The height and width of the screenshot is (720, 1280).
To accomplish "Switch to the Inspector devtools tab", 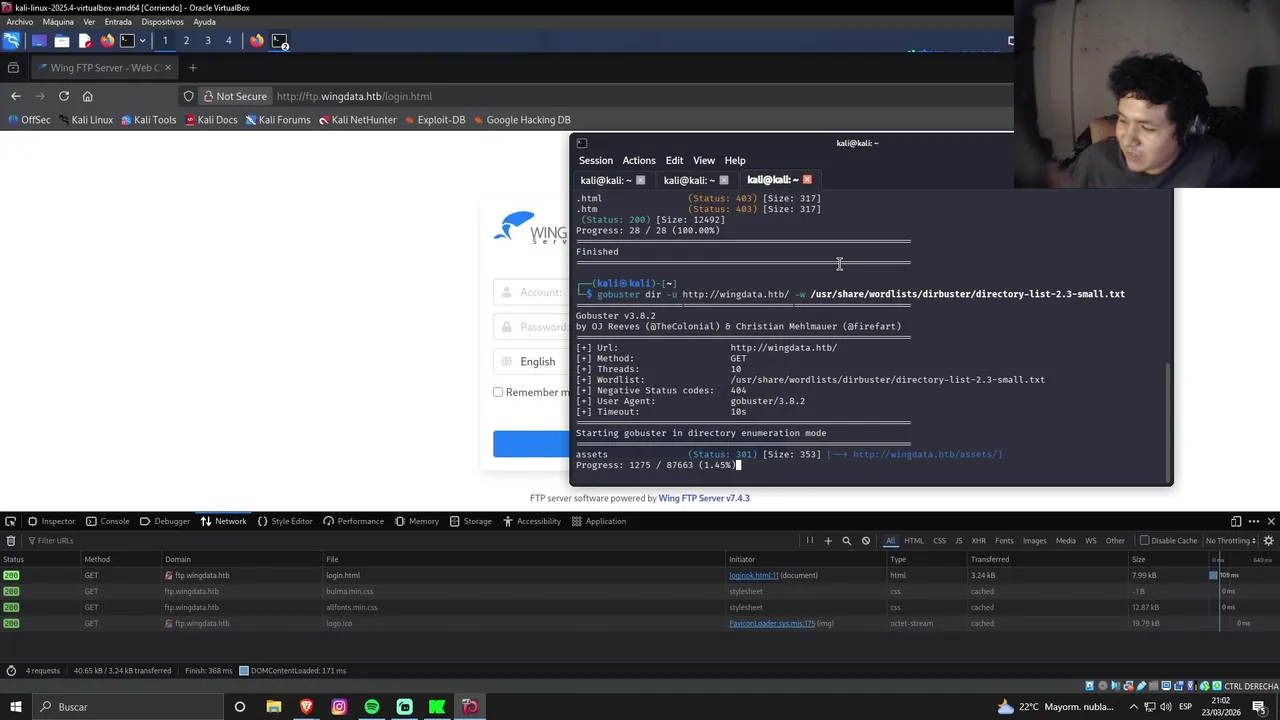I will pos(51,521).
